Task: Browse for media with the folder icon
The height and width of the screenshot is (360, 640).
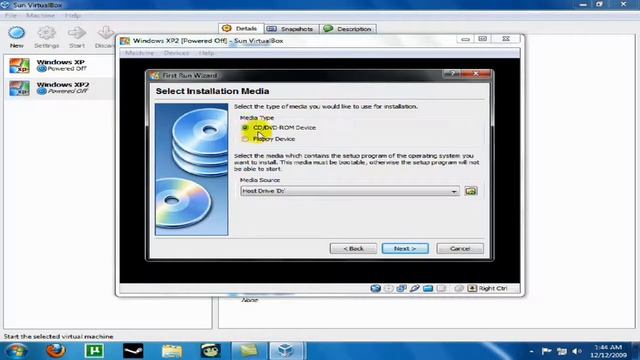Action: [471, 191]
